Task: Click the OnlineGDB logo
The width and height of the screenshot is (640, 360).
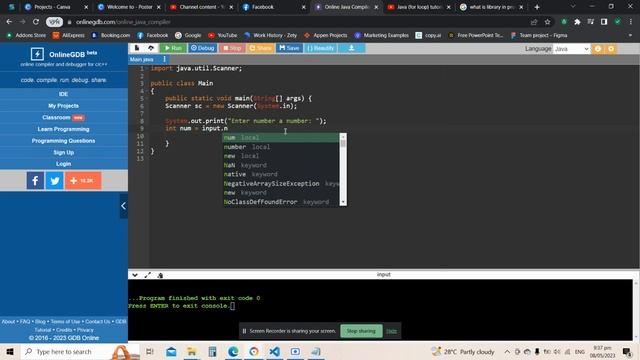Action: pos(37,54)
